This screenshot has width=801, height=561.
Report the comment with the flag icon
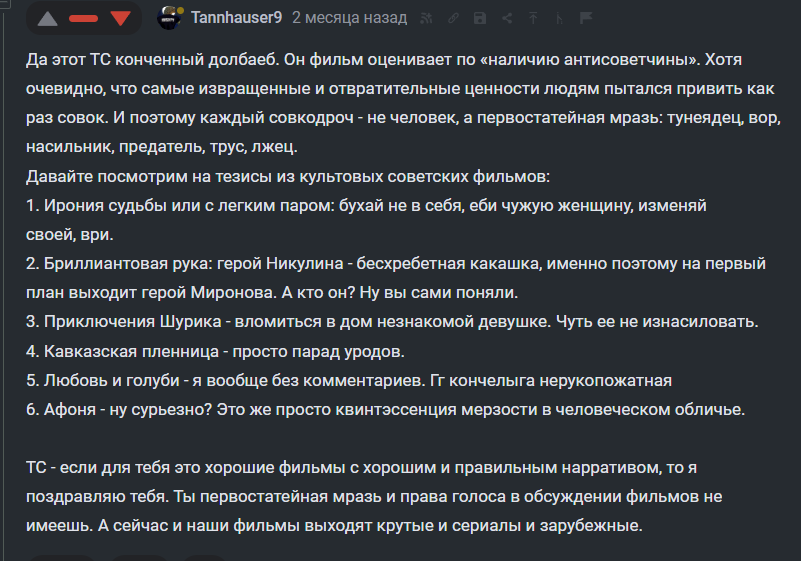click(585, 18)
